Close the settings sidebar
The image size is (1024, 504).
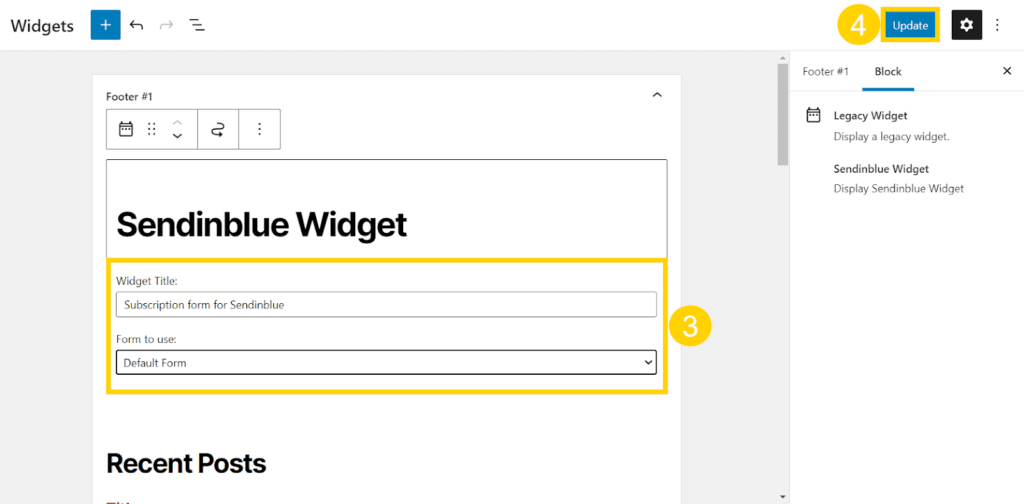point(1007,71)
